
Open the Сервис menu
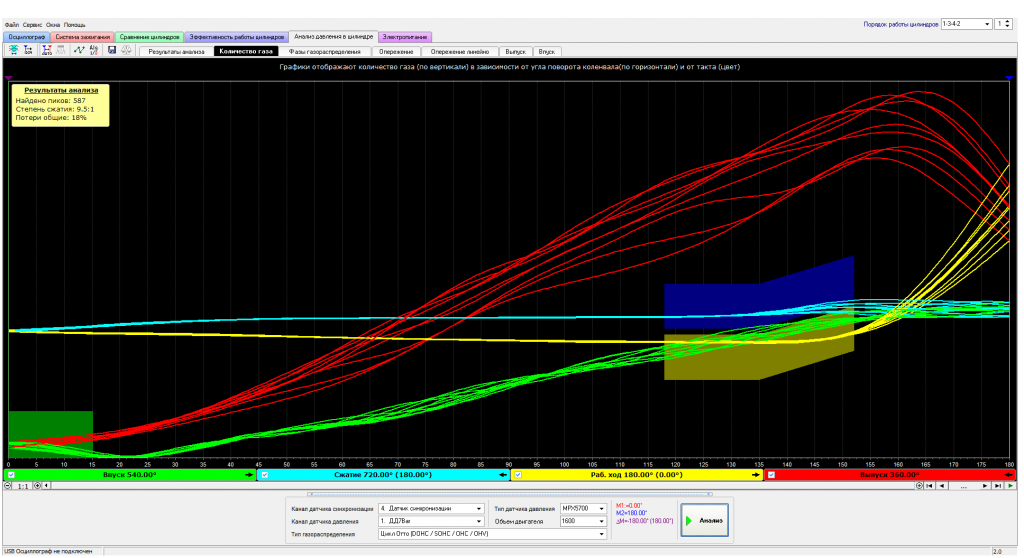click(x=32, y=25)
